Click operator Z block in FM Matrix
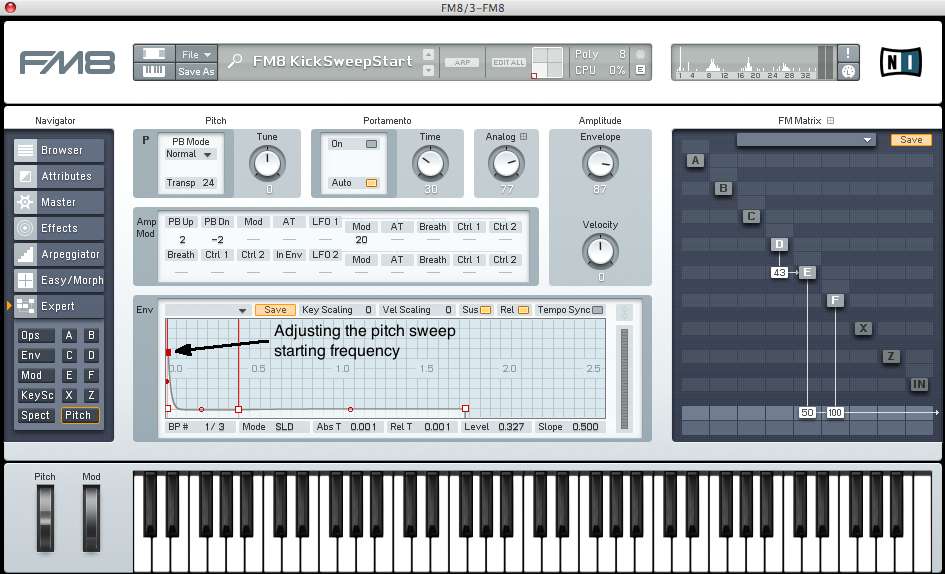The width and height of the screenshot is (945, 574). (891, 356)
